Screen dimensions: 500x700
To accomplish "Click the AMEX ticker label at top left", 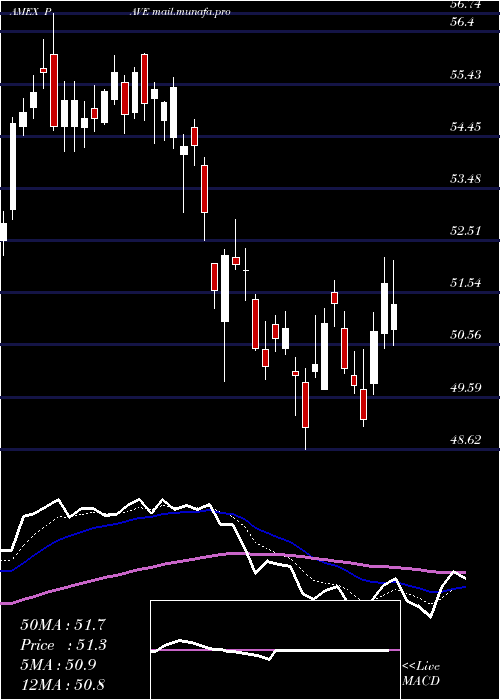I will 30,12.
